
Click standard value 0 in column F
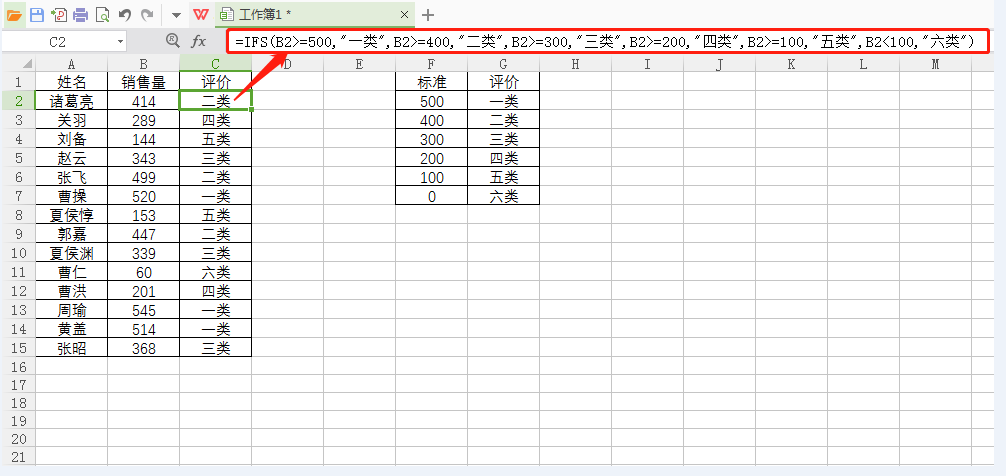click(x=431, y=196)
